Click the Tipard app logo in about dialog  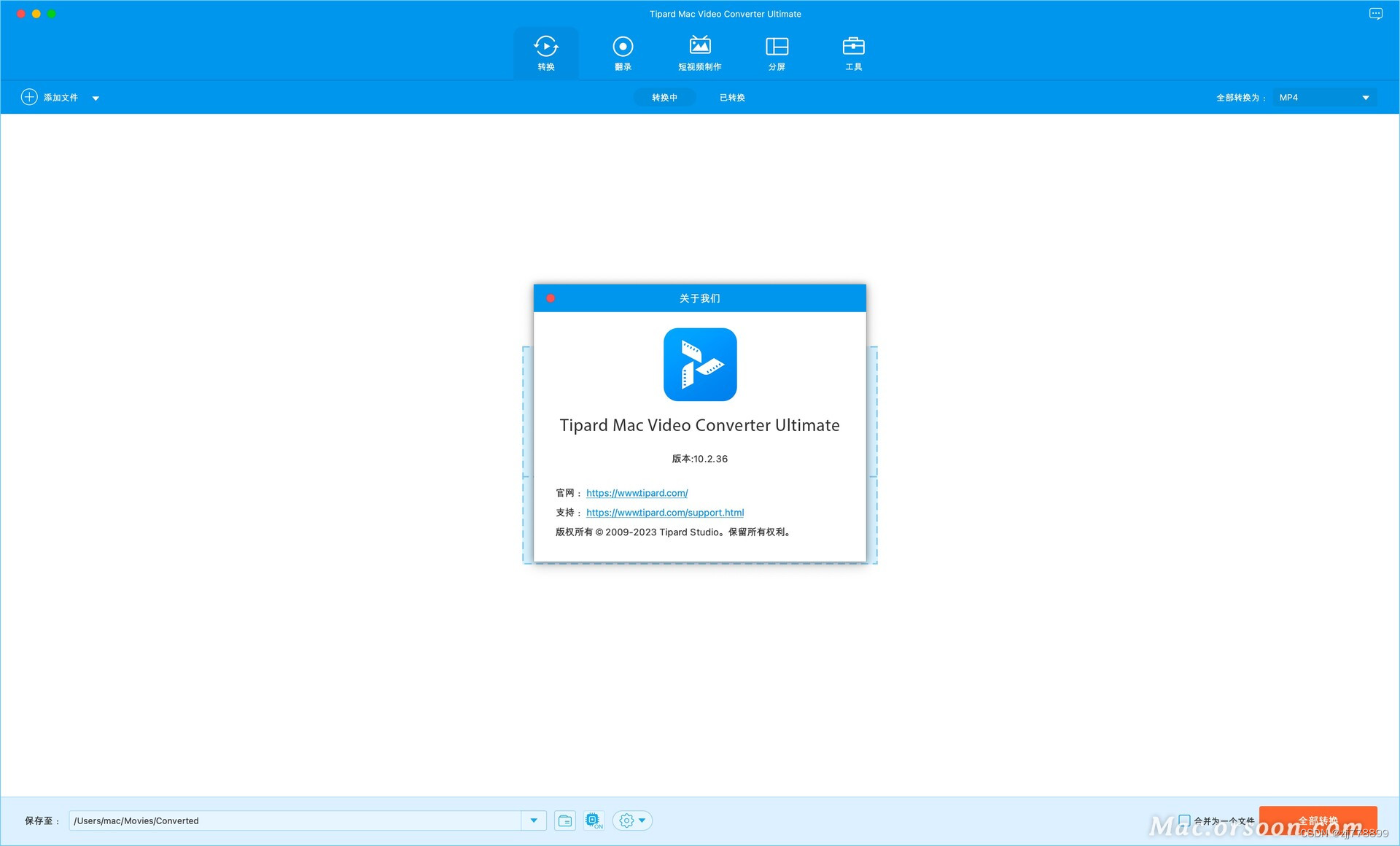click(700, 364)
